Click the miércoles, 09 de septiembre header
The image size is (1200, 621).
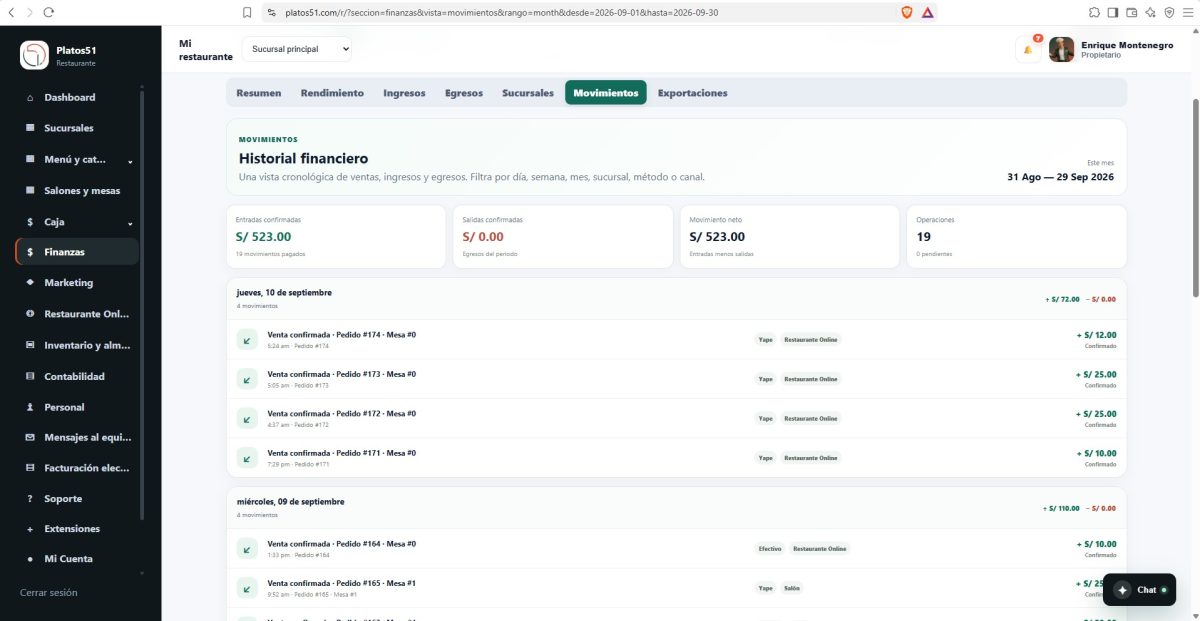point(290,502)
